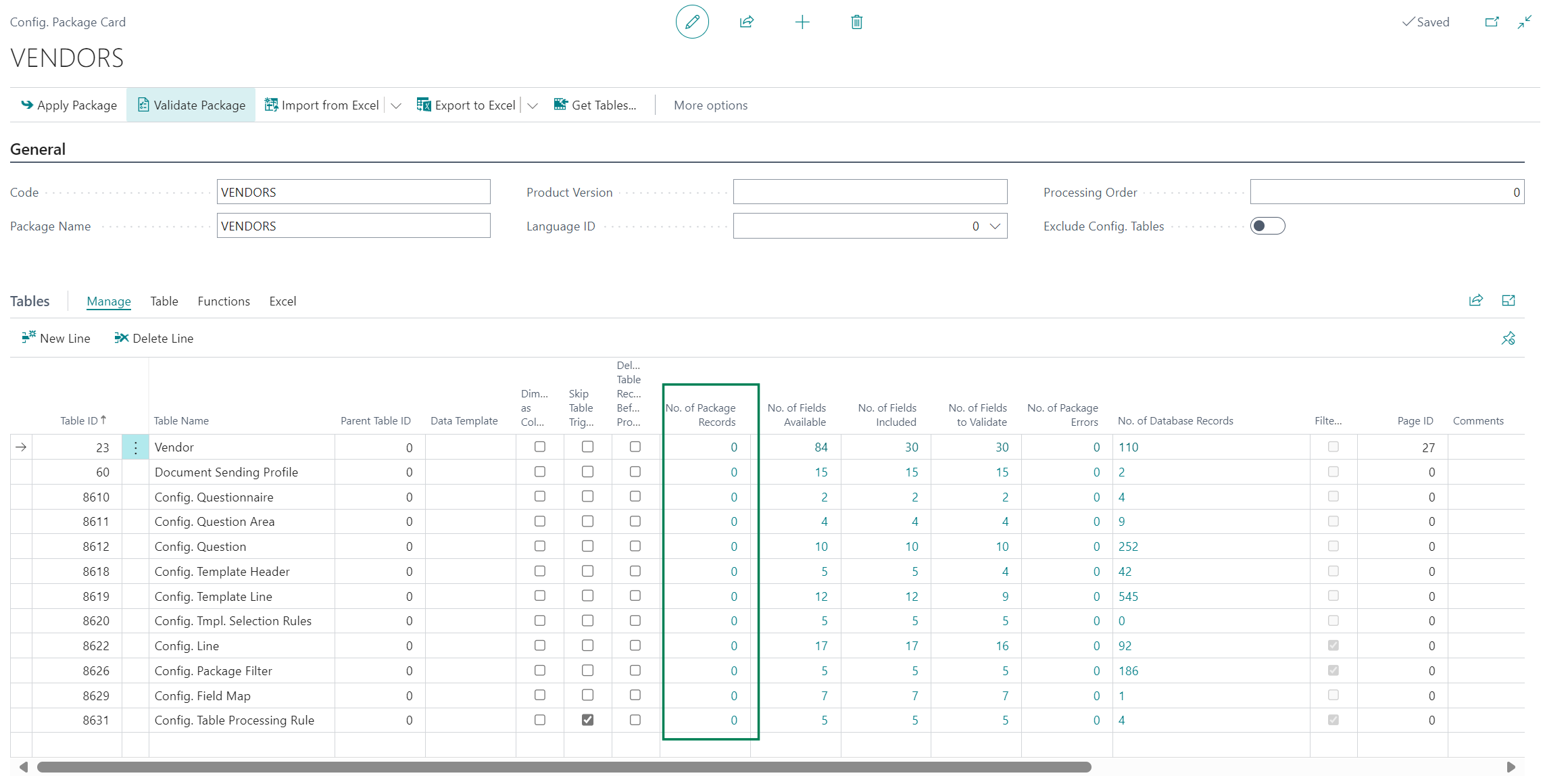Click the plus icon to create new
1543x784 pixels.
click(802, 22)
